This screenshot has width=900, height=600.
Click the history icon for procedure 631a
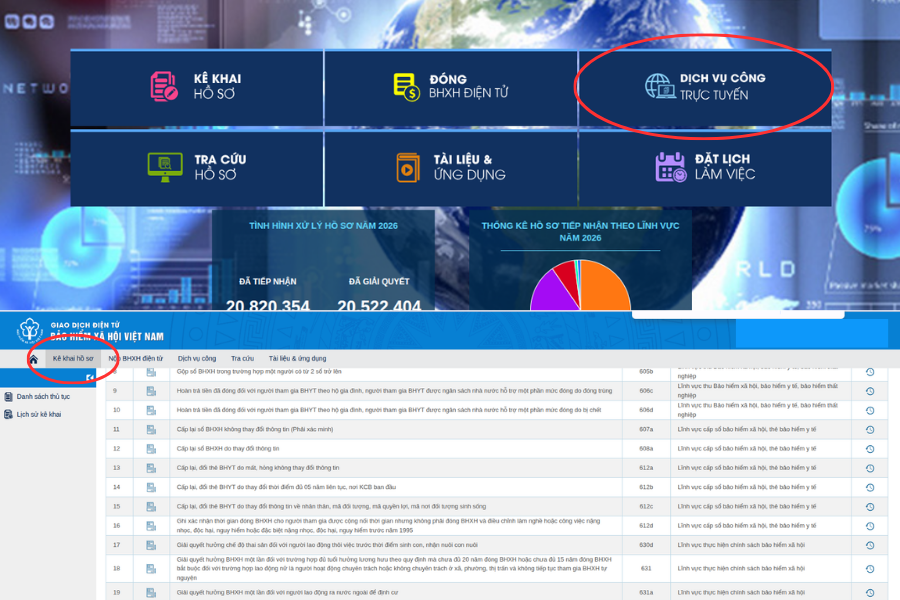tap(870, 593)
